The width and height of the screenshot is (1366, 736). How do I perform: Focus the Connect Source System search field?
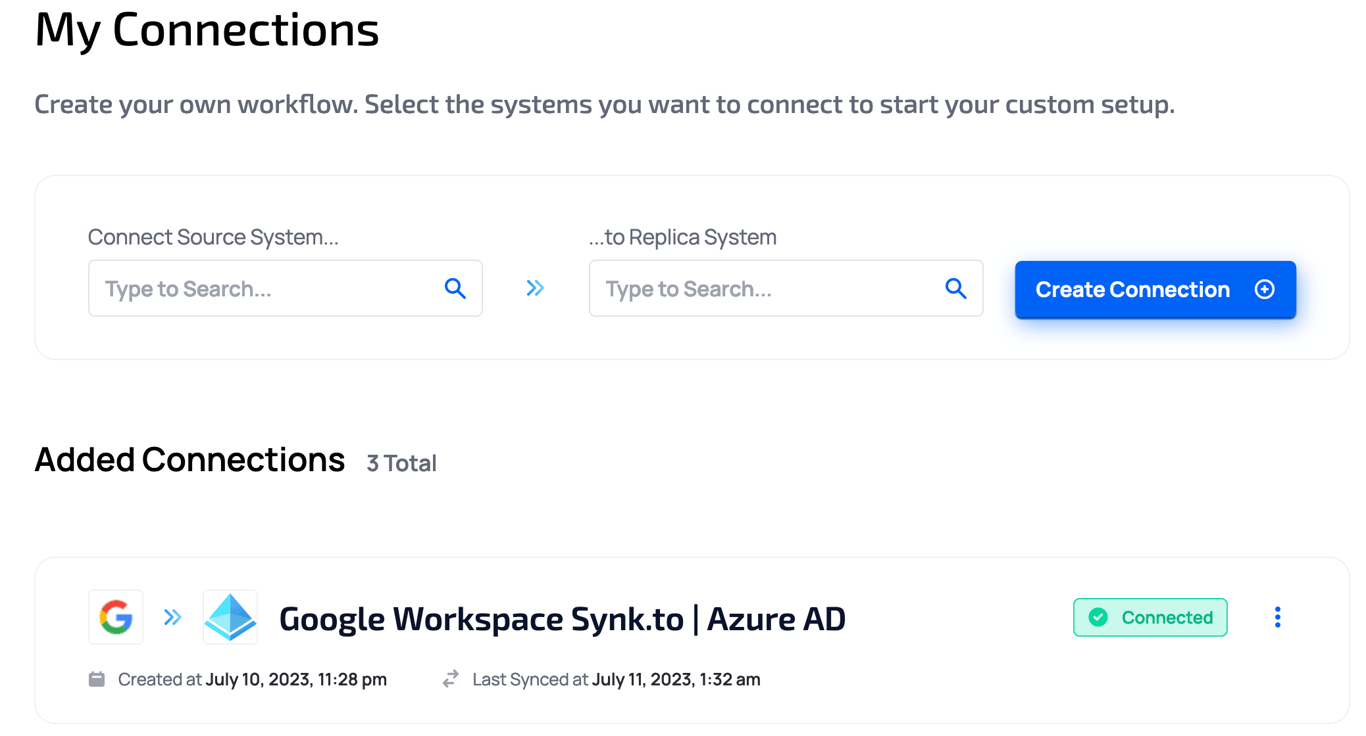coord(285,288)
